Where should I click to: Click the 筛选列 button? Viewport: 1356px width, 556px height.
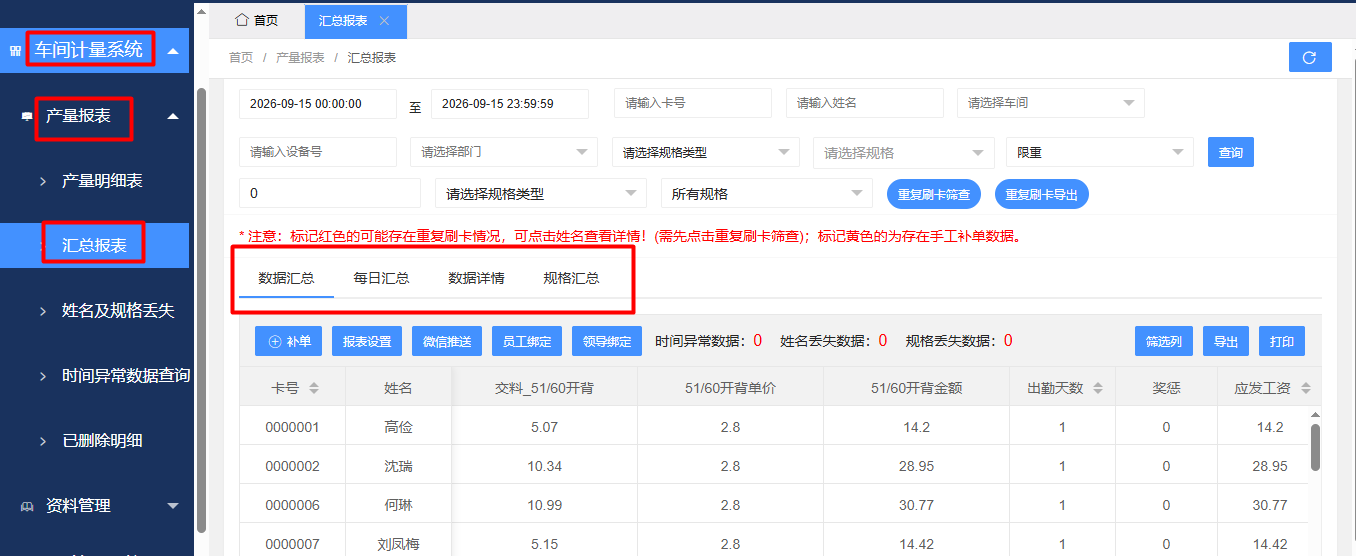(1164, 341)
